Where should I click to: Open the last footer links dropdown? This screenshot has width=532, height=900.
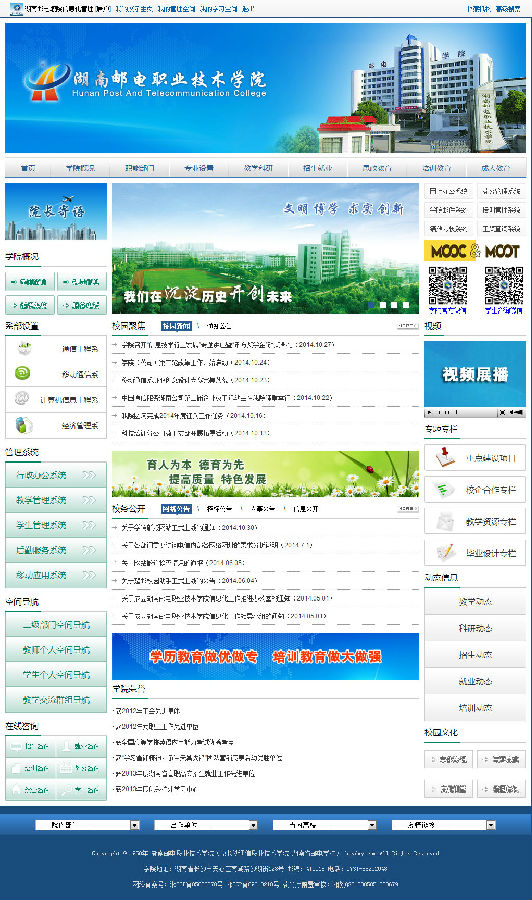click(x=443, y=825)
